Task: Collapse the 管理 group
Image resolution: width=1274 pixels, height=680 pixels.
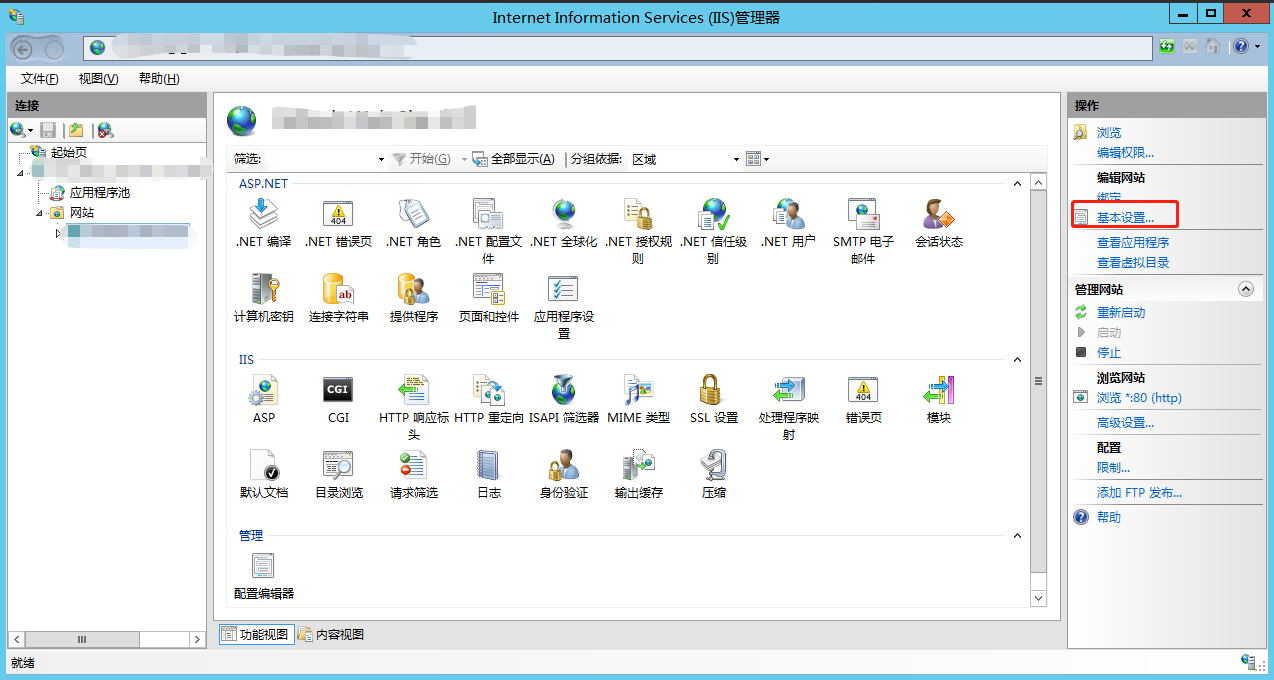Action: [1017, 536]
